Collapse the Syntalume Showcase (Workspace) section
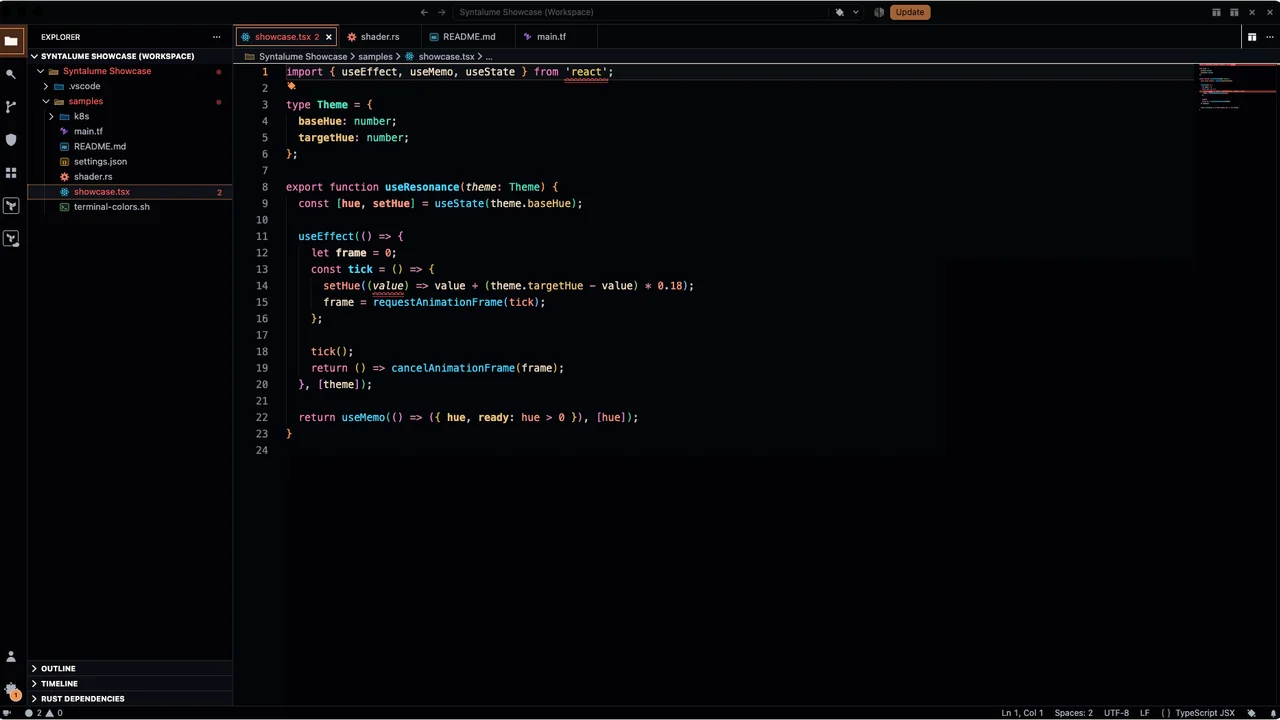 [x=130, y=56]
